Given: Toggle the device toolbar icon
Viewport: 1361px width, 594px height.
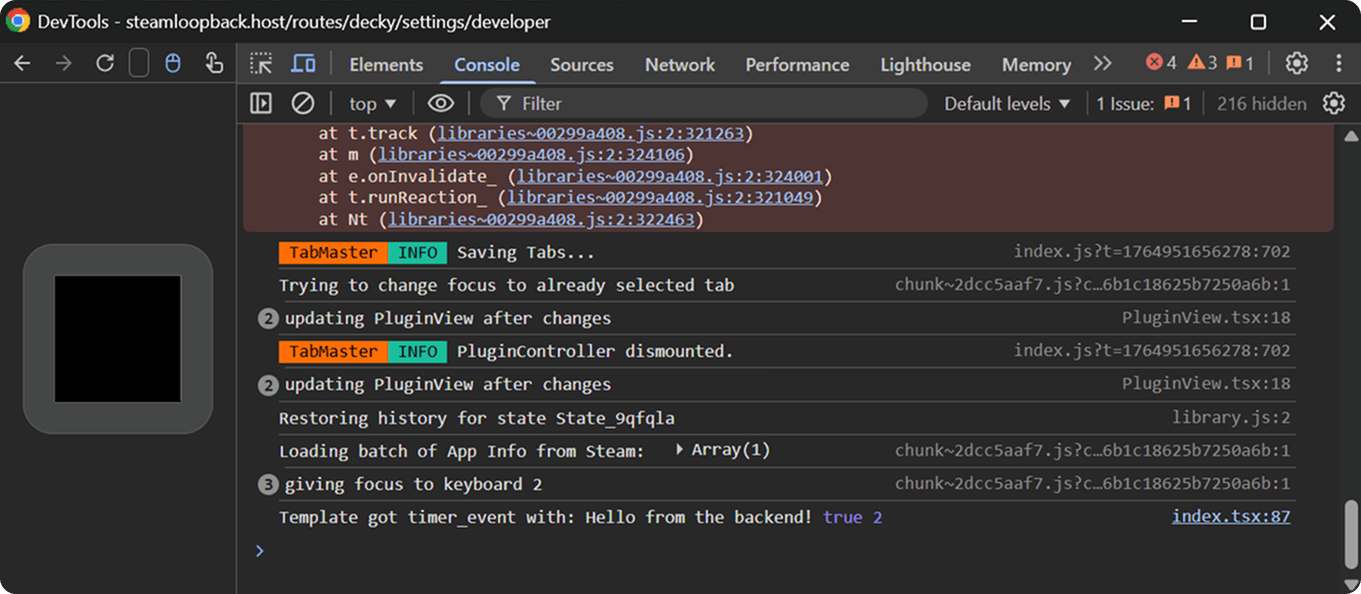Looking at the screenshot, I should click(x=303, y=64).
